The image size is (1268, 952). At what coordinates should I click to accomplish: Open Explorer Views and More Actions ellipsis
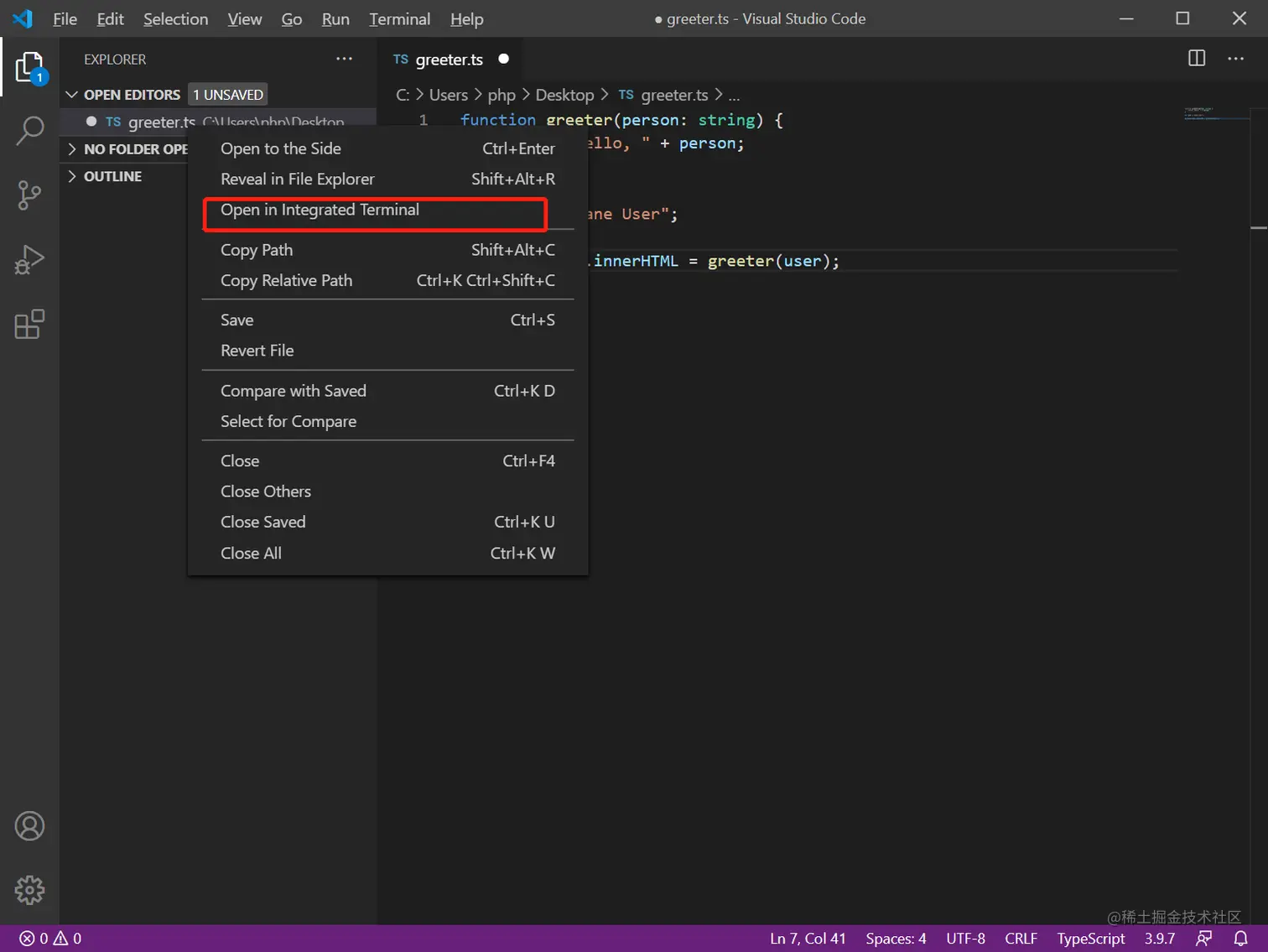[344, 59]
